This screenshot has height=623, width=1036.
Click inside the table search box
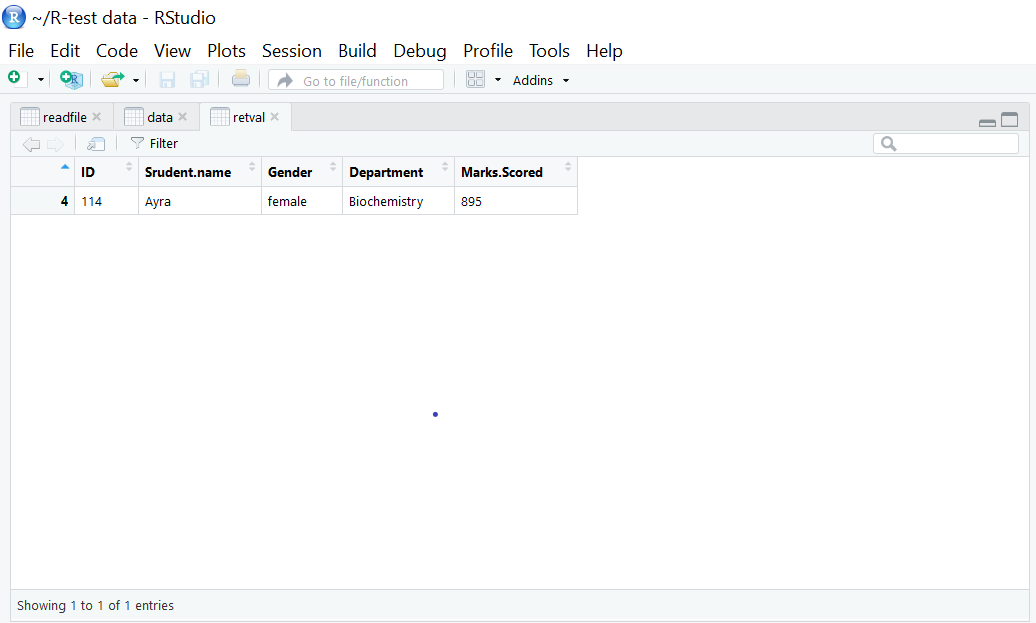coord(945,143)
